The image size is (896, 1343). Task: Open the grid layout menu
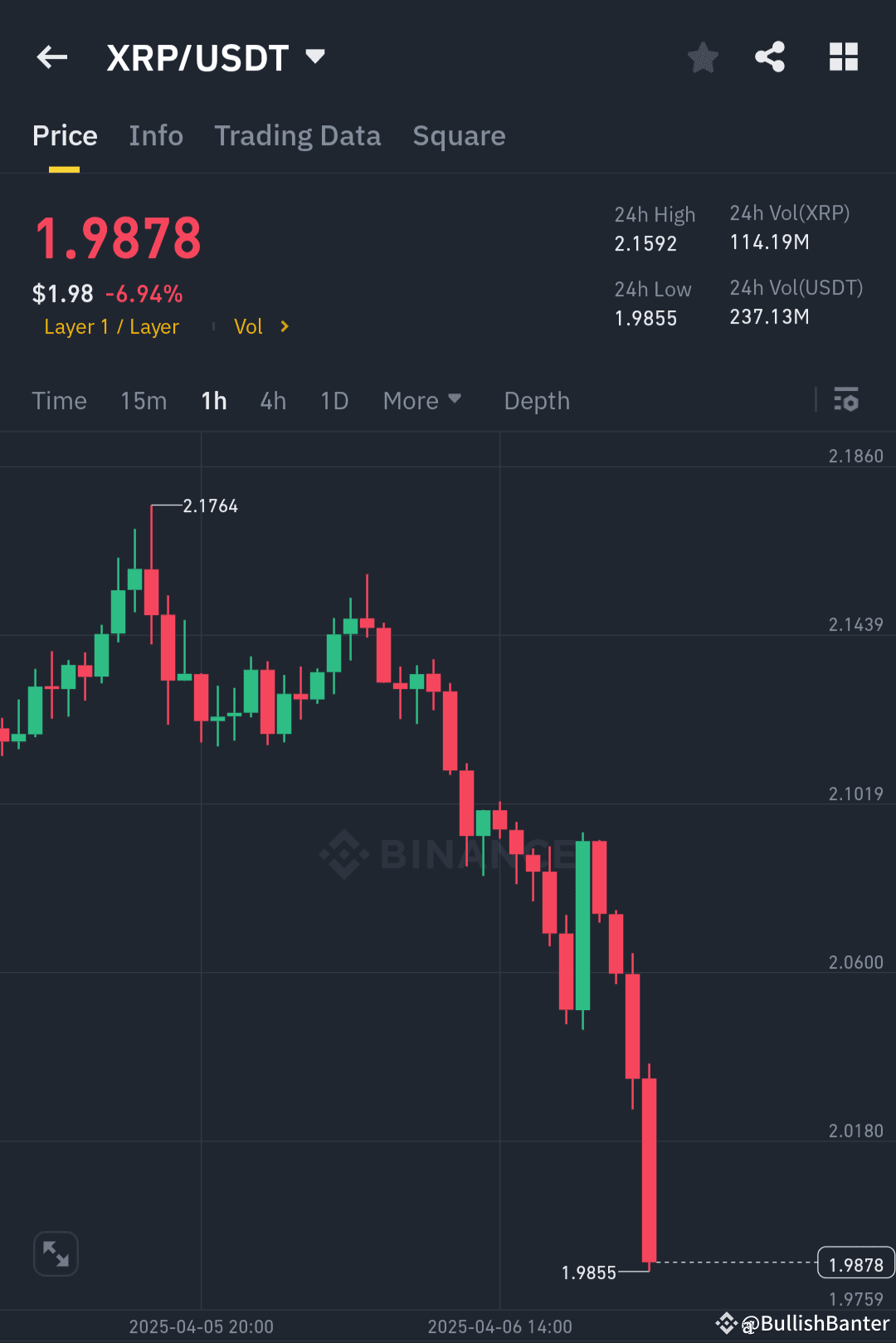pyautogui.click(x=844, y=56)
